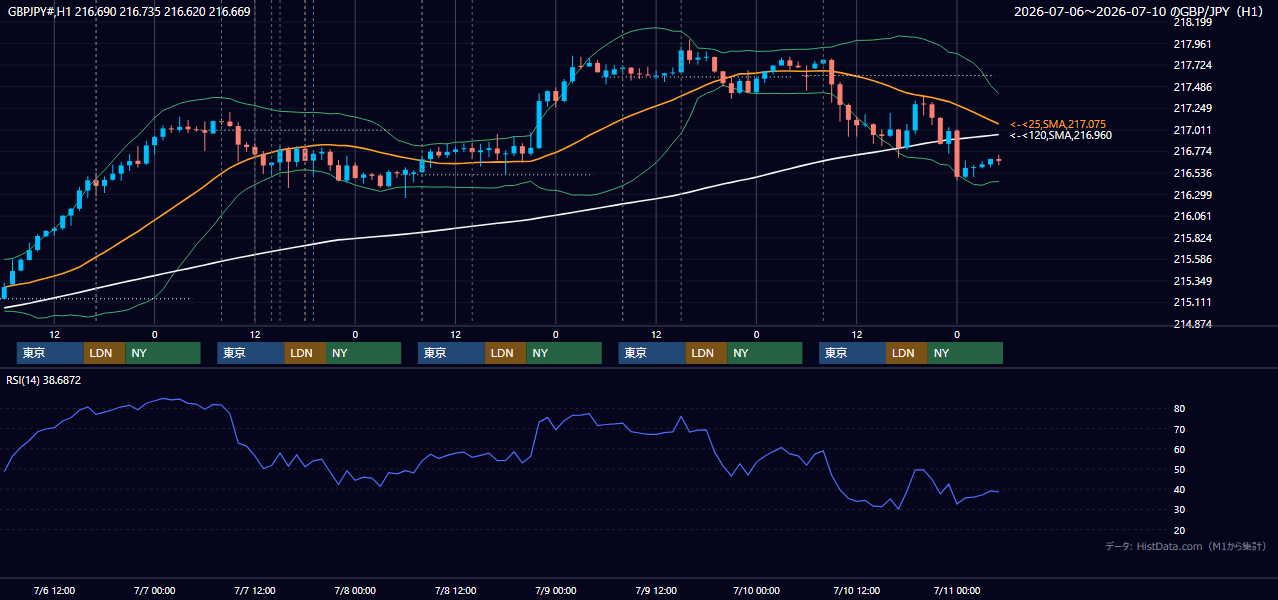Image resolution: width=1278 pixels, height=600 pixels.
Task: Click the 217.011 price axis value
Action: click(1193, 130)
